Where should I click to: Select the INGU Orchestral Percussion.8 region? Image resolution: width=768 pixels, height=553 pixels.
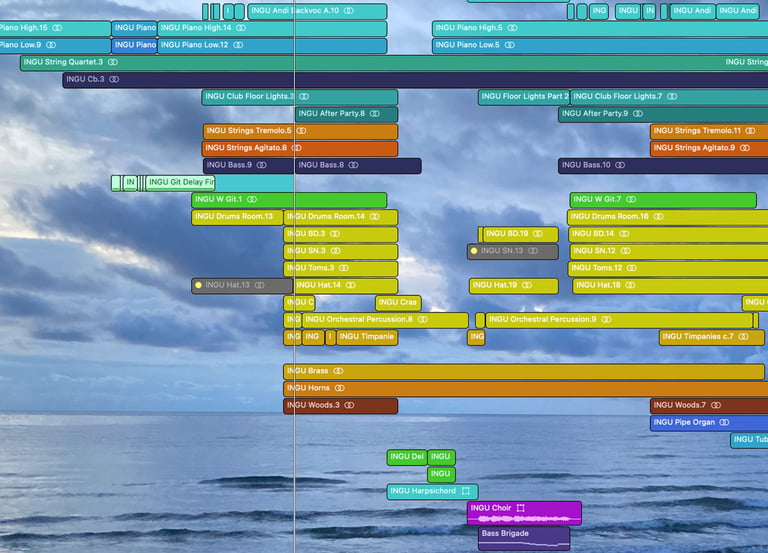(385, 319)
